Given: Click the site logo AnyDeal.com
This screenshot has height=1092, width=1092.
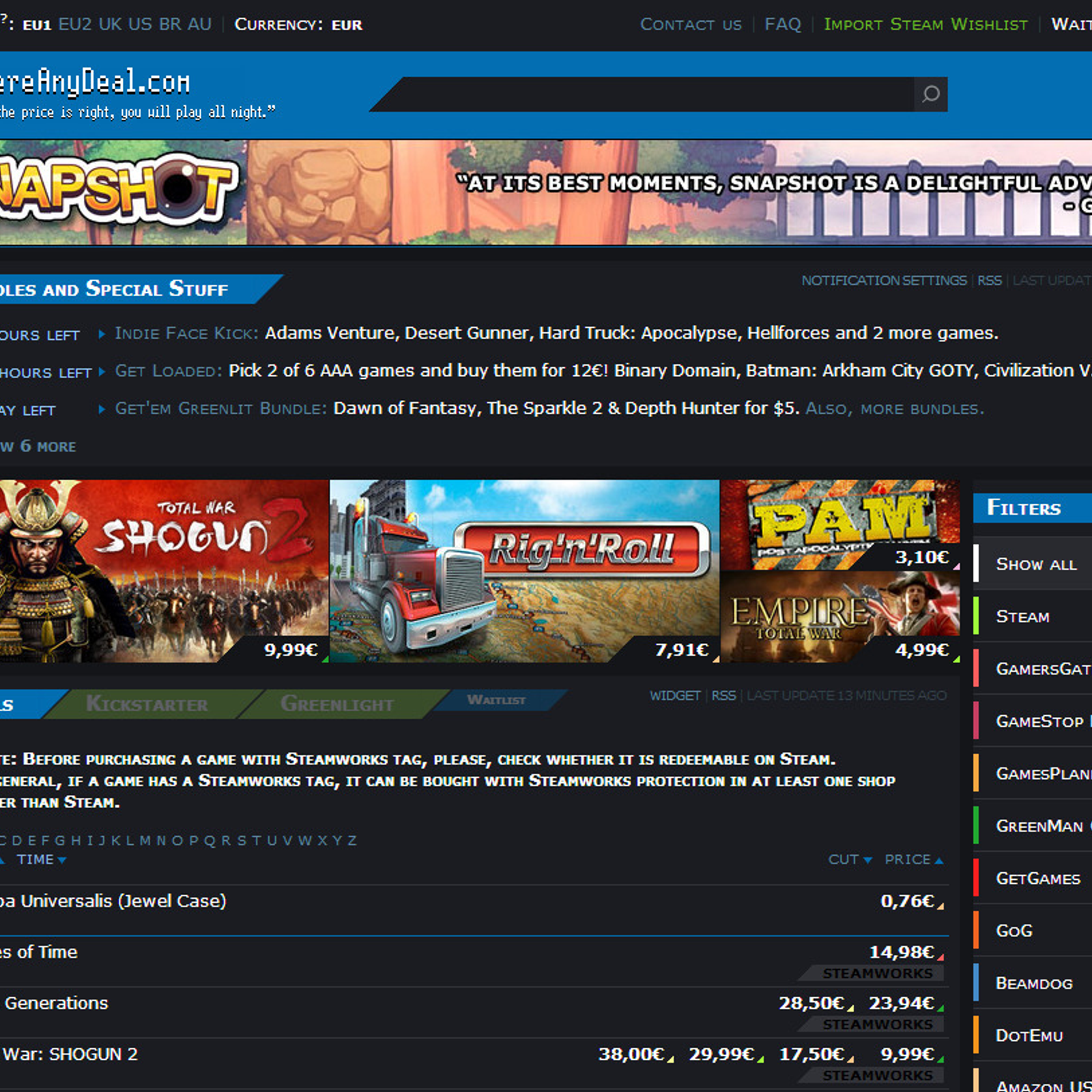Looking at the screenshot, I should coord(95,82).
